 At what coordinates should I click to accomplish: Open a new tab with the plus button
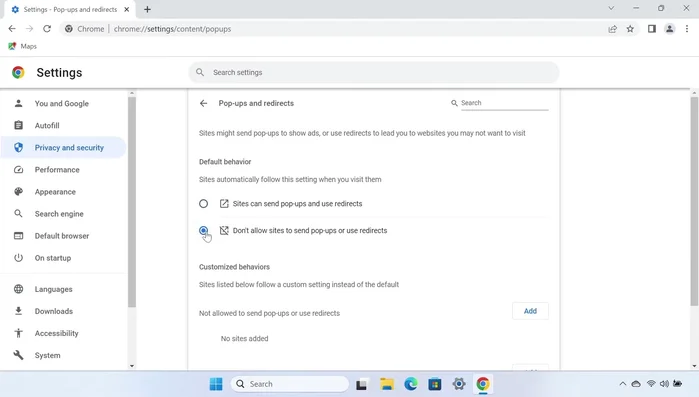click(x=147, y=9)
